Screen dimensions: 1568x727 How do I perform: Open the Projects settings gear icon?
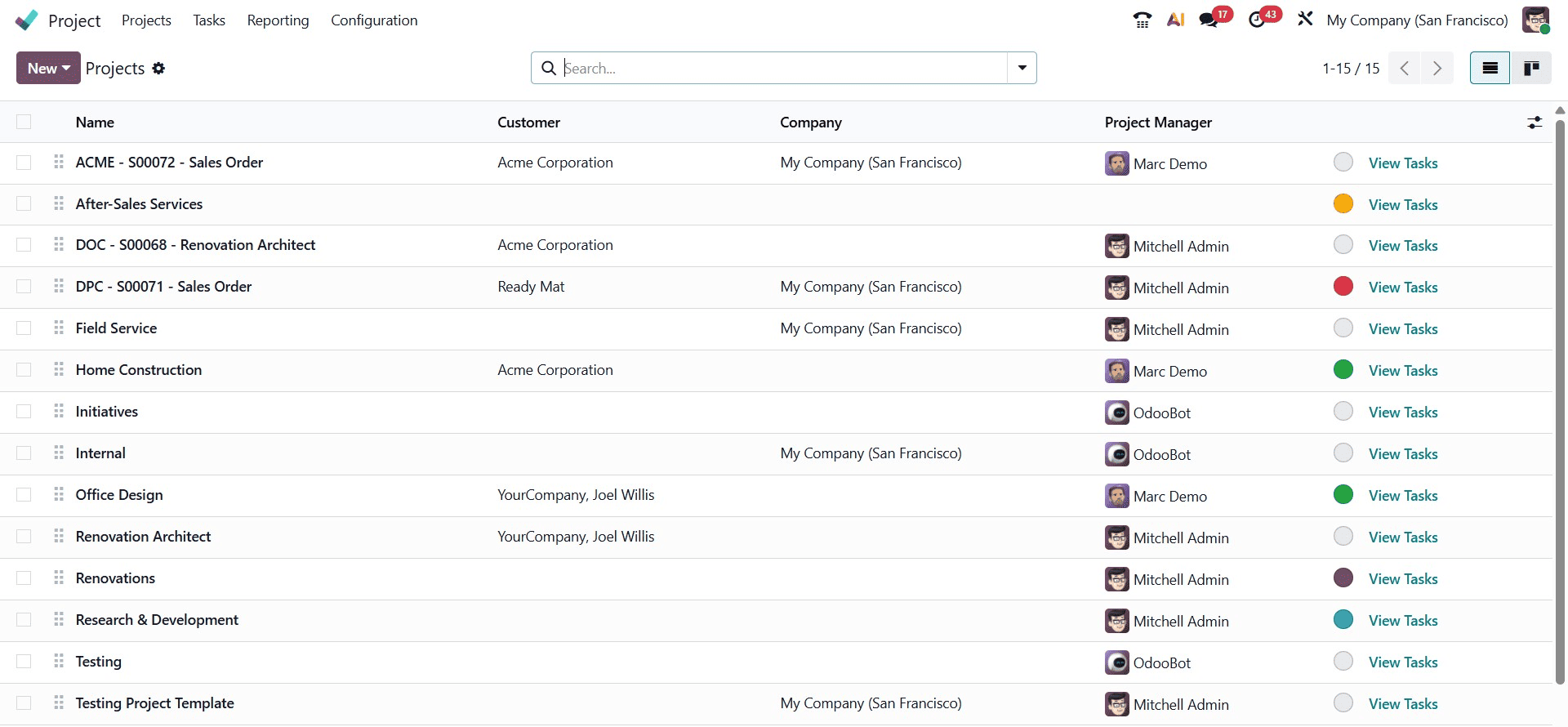click(x=158, y=69)
